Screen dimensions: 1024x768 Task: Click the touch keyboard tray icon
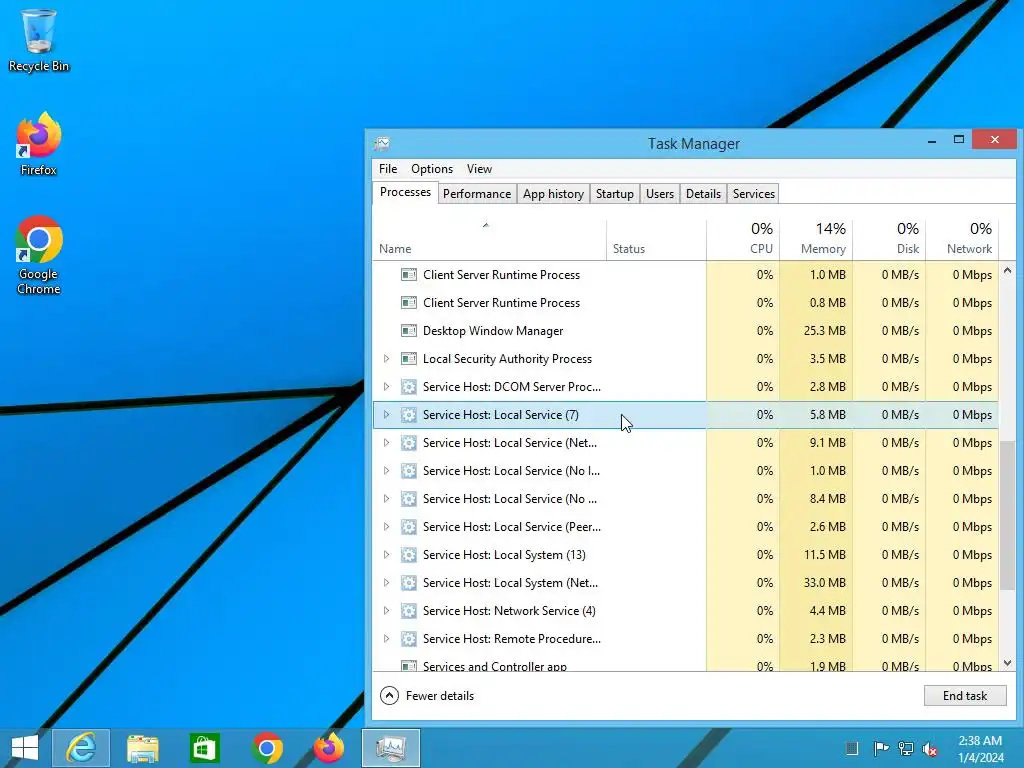pos(852,748)
